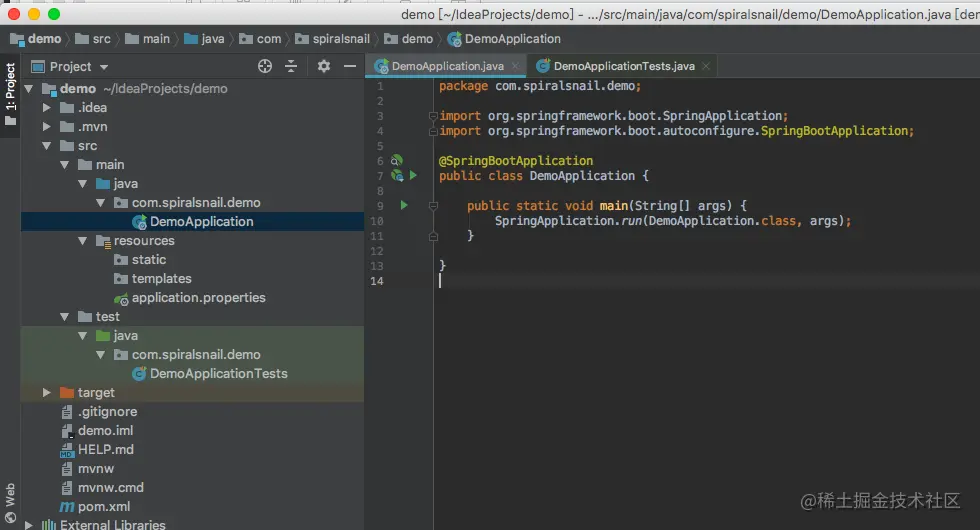Fold the imports block on line 3
980x530 pixels.
pos(432,116)
